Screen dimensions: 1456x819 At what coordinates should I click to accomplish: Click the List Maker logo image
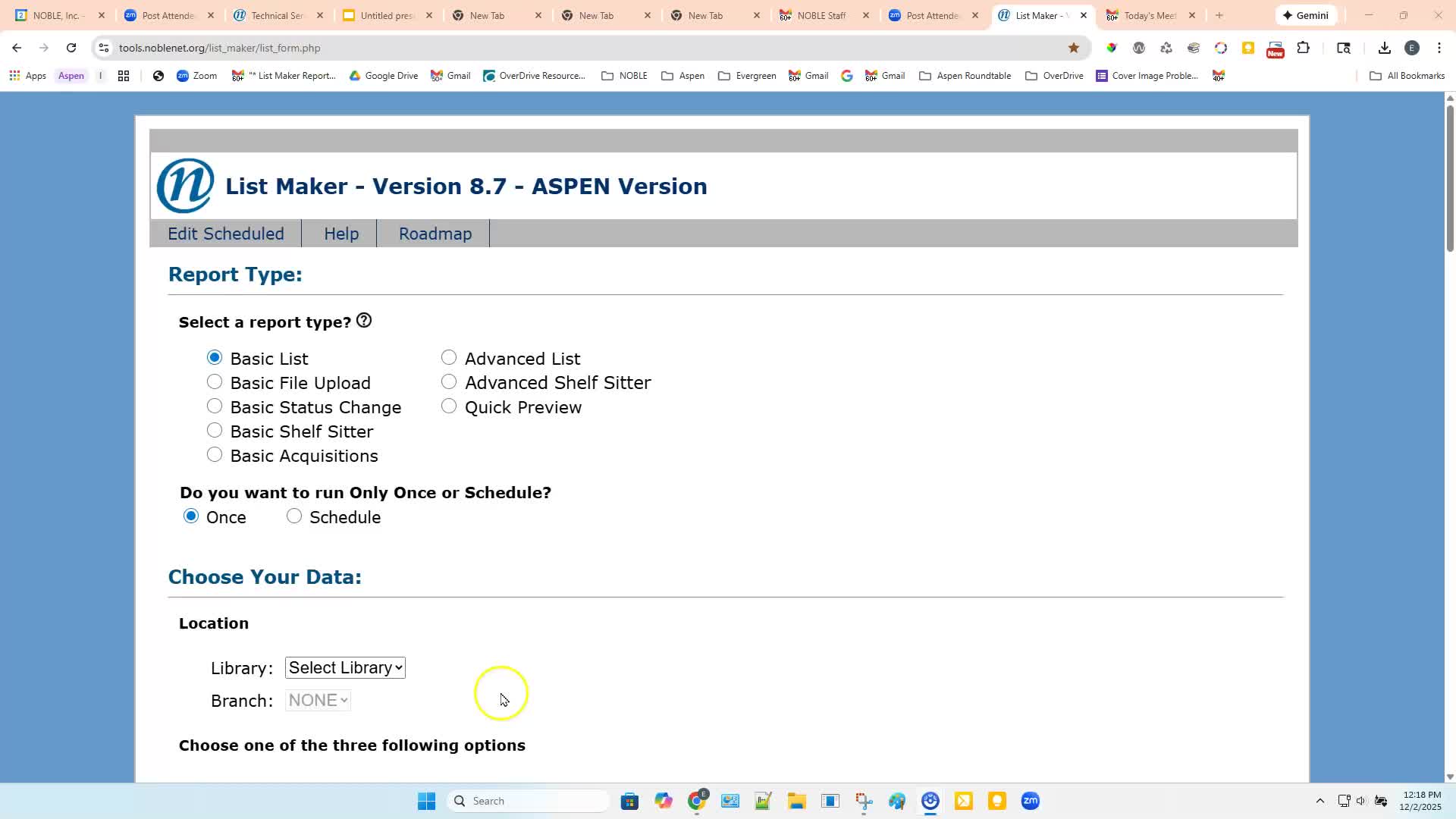185,186
